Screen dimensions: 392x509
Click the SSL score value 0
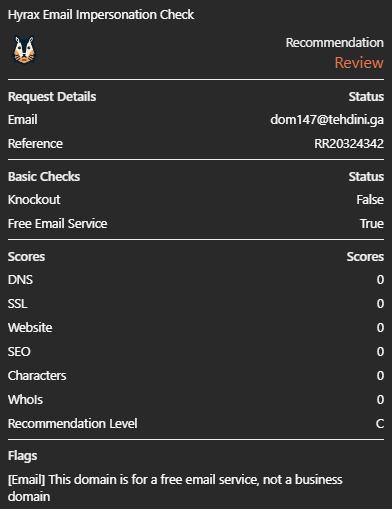[380, 304]
